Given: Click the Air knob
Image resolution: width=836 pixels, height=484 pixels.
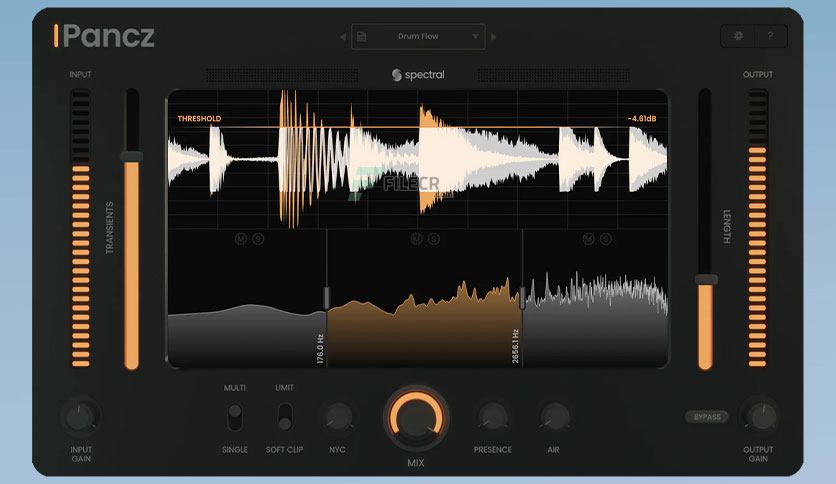Looking at the screenshot, I should click(x=554, y=417).
